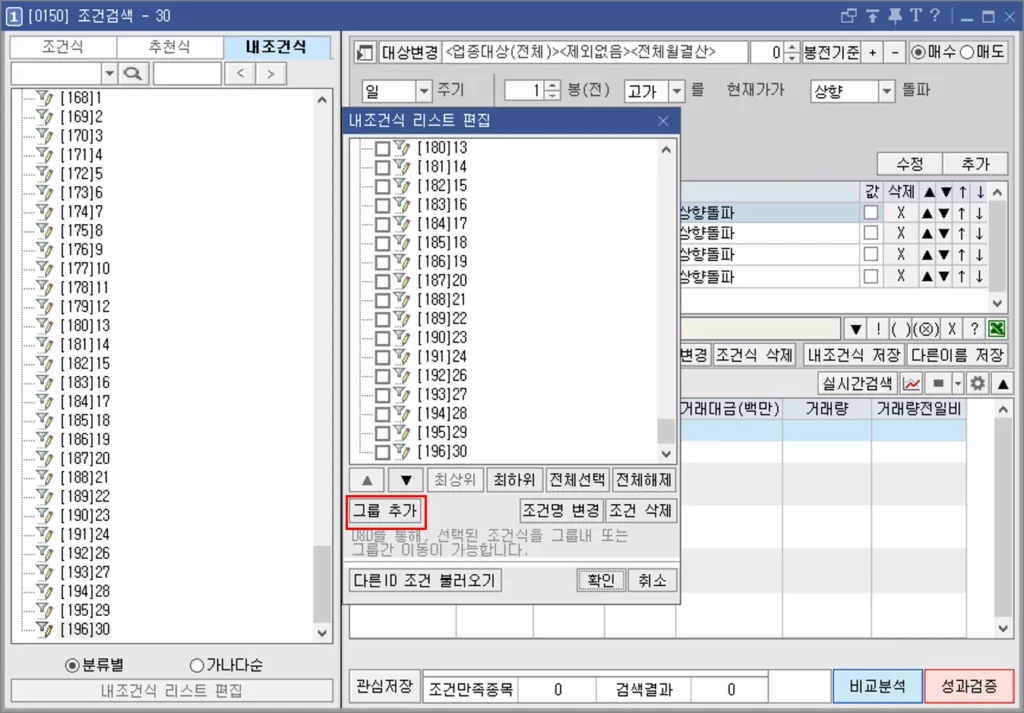The image size is (1024, 713).
Task: Click the plus button next to 봉전기준
Action: tap(872, 52)
